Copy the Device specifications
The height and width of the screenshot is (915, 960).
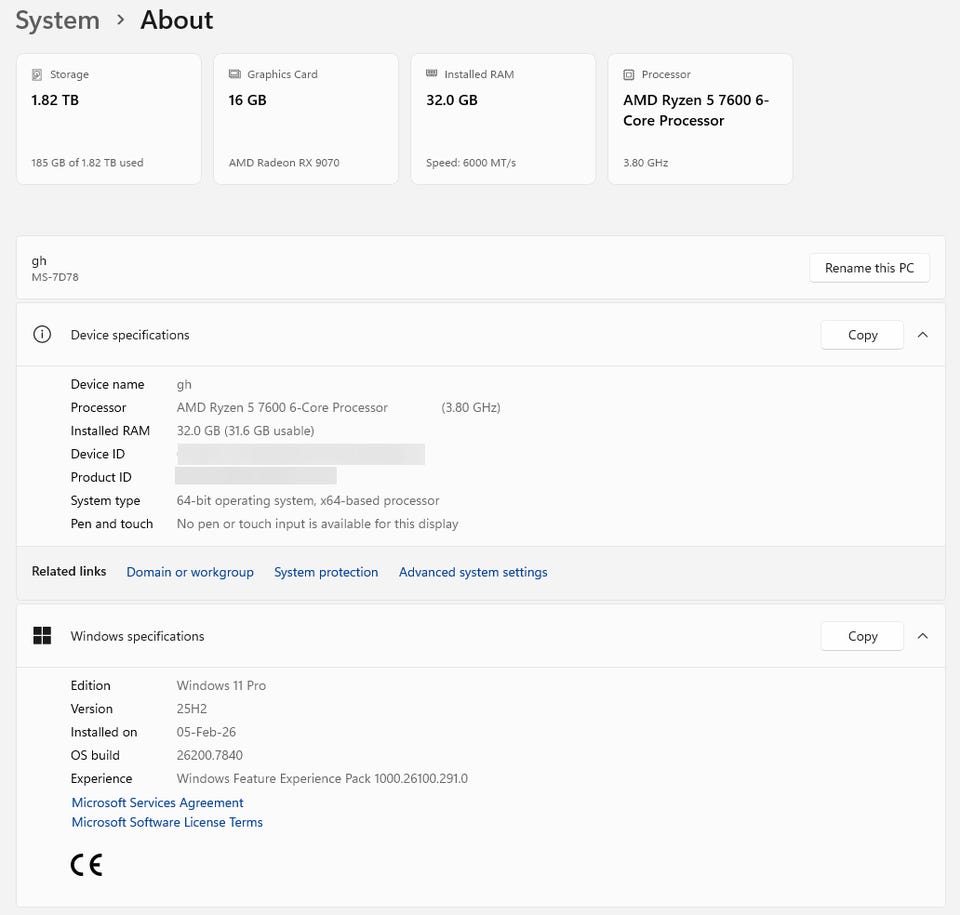point(862,335)
